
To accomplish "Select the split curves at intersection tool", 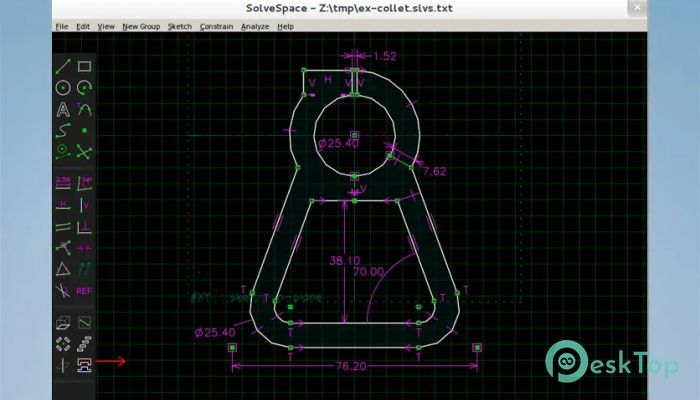I will point(84,152).
